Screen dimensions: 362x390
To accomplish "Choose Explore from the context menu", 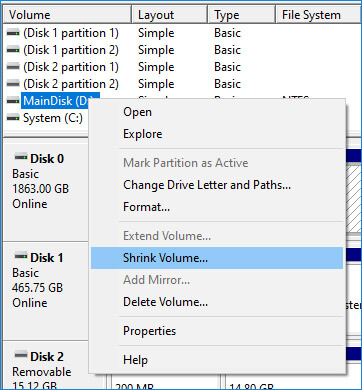I will [217, 134].
